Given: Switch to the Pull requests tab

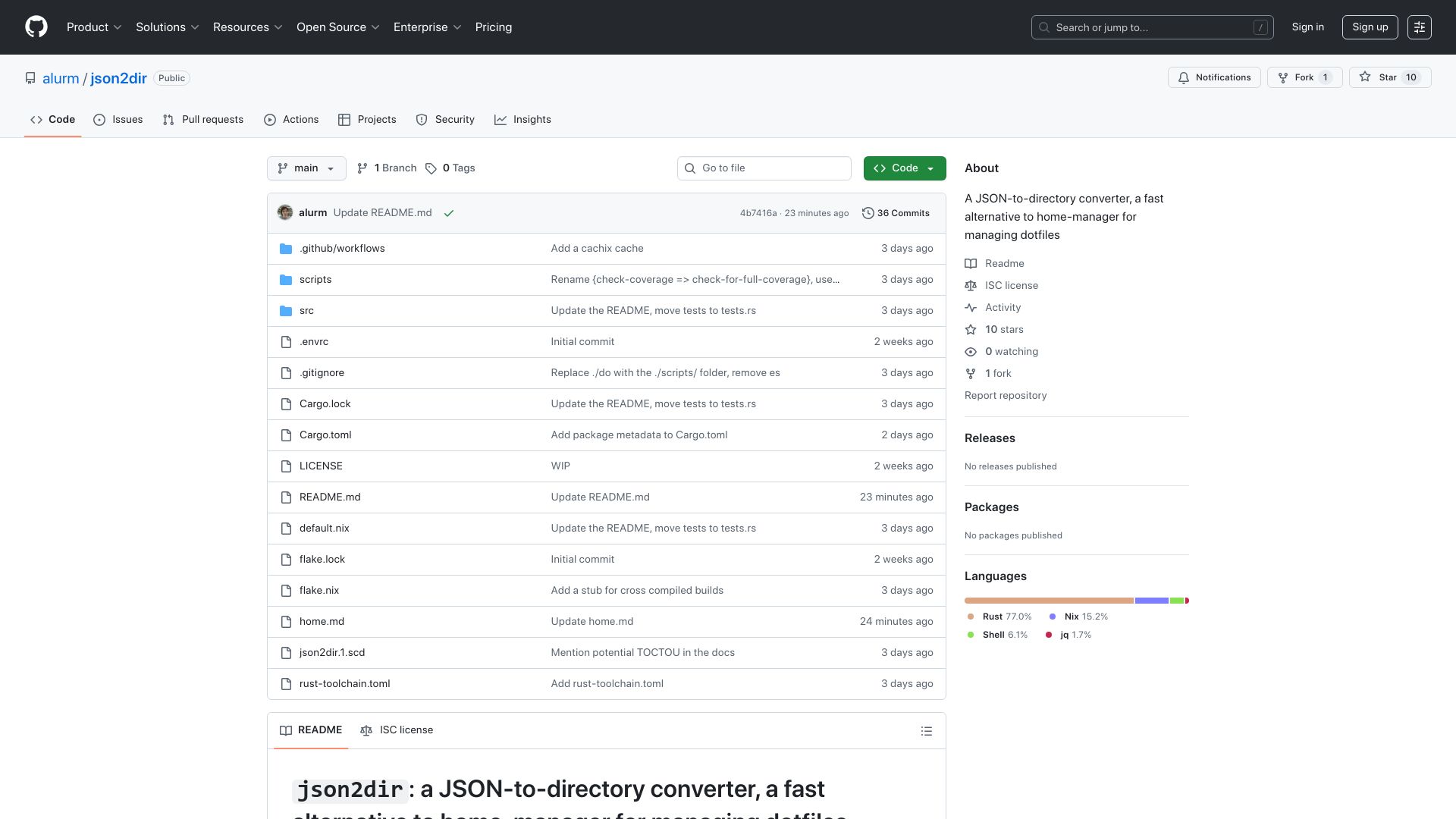Looking at the screenshot, I should (203, 120).
